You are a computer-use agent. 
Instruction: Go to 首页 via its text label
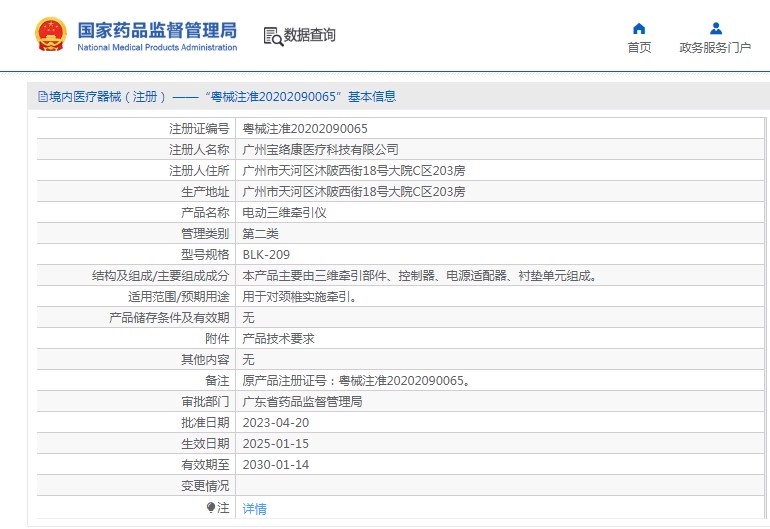639,48
